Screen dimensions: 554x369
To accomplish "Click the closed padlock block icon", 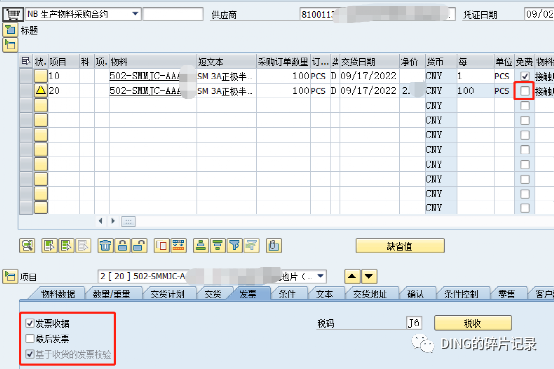I will (x=123, y=246).
